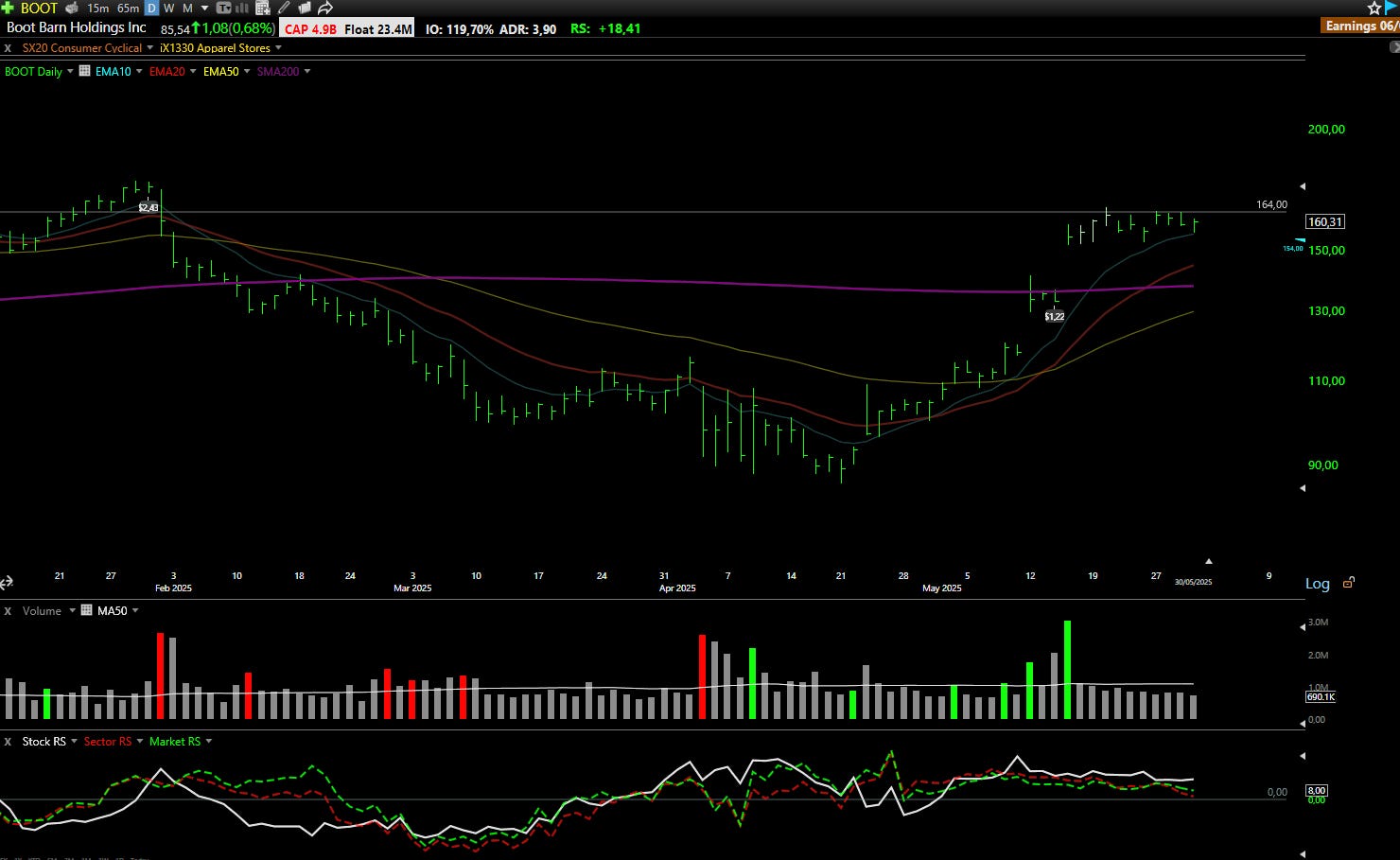Click the notes pages icon
The height and width of the screenshot is (860, 1400).
tap(305, 8)
